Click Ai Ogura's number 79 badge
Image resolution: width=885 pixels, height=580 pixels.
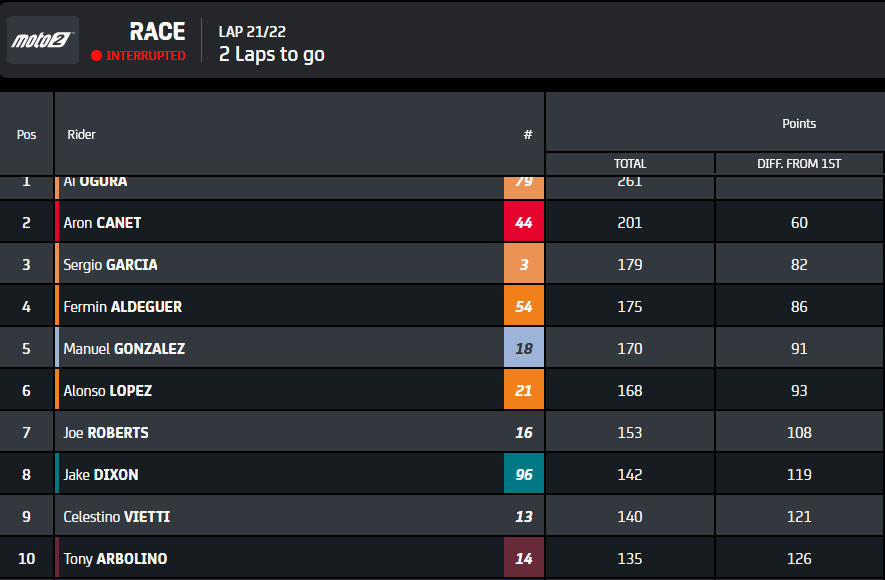tap(524, 187)
